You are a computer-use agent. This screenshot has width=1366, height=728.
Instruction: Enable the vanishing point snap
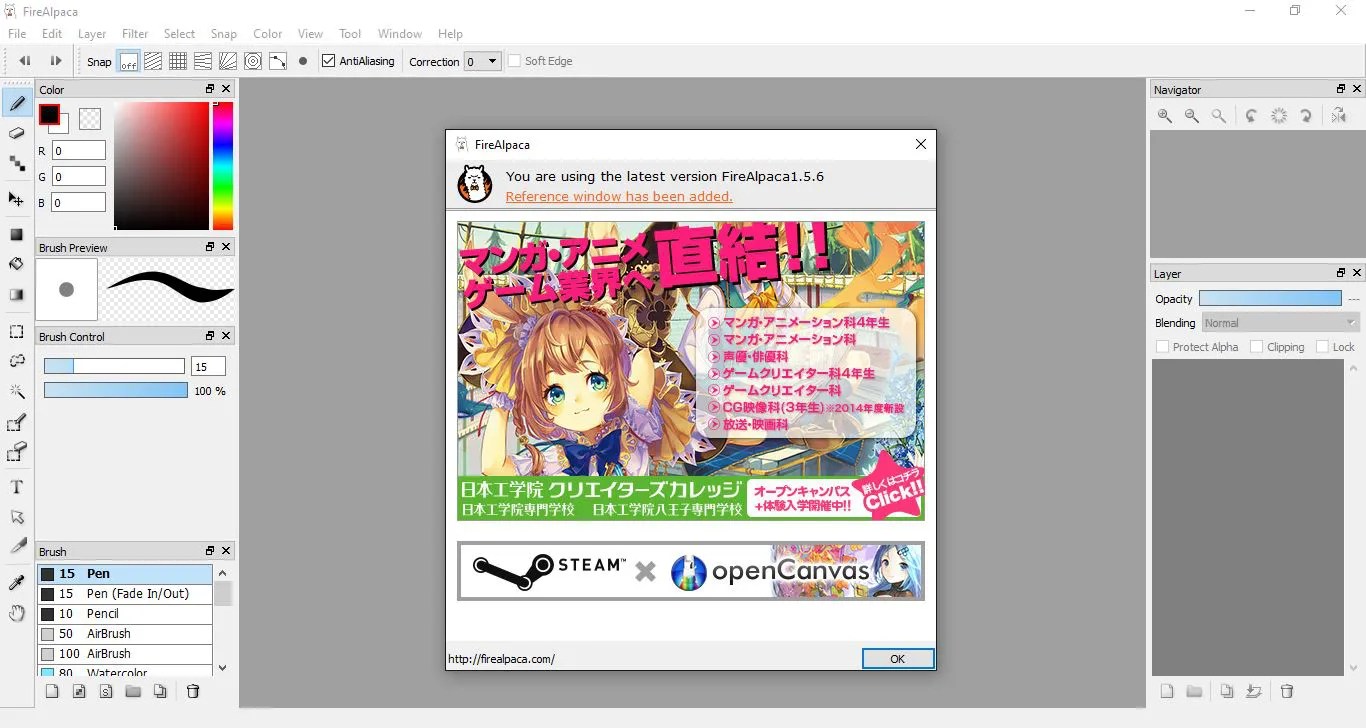click(203, 61)
